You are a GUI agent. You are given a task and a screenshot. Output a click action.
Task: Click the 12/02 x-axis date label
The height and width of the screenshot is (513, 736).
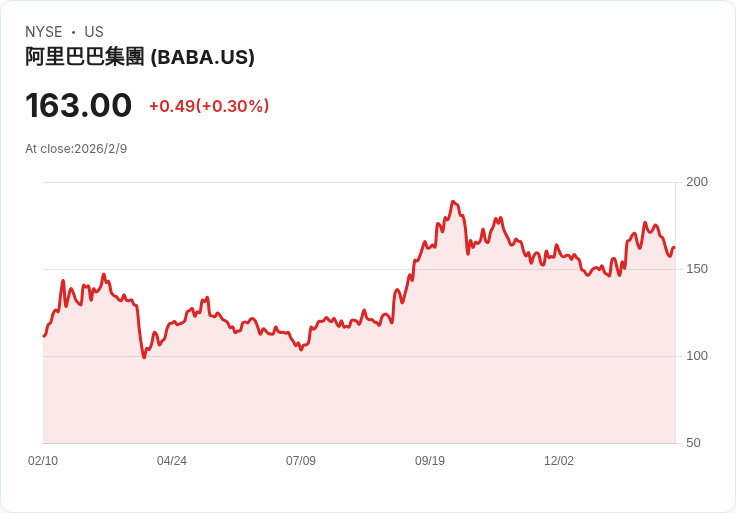pos(559,460)
